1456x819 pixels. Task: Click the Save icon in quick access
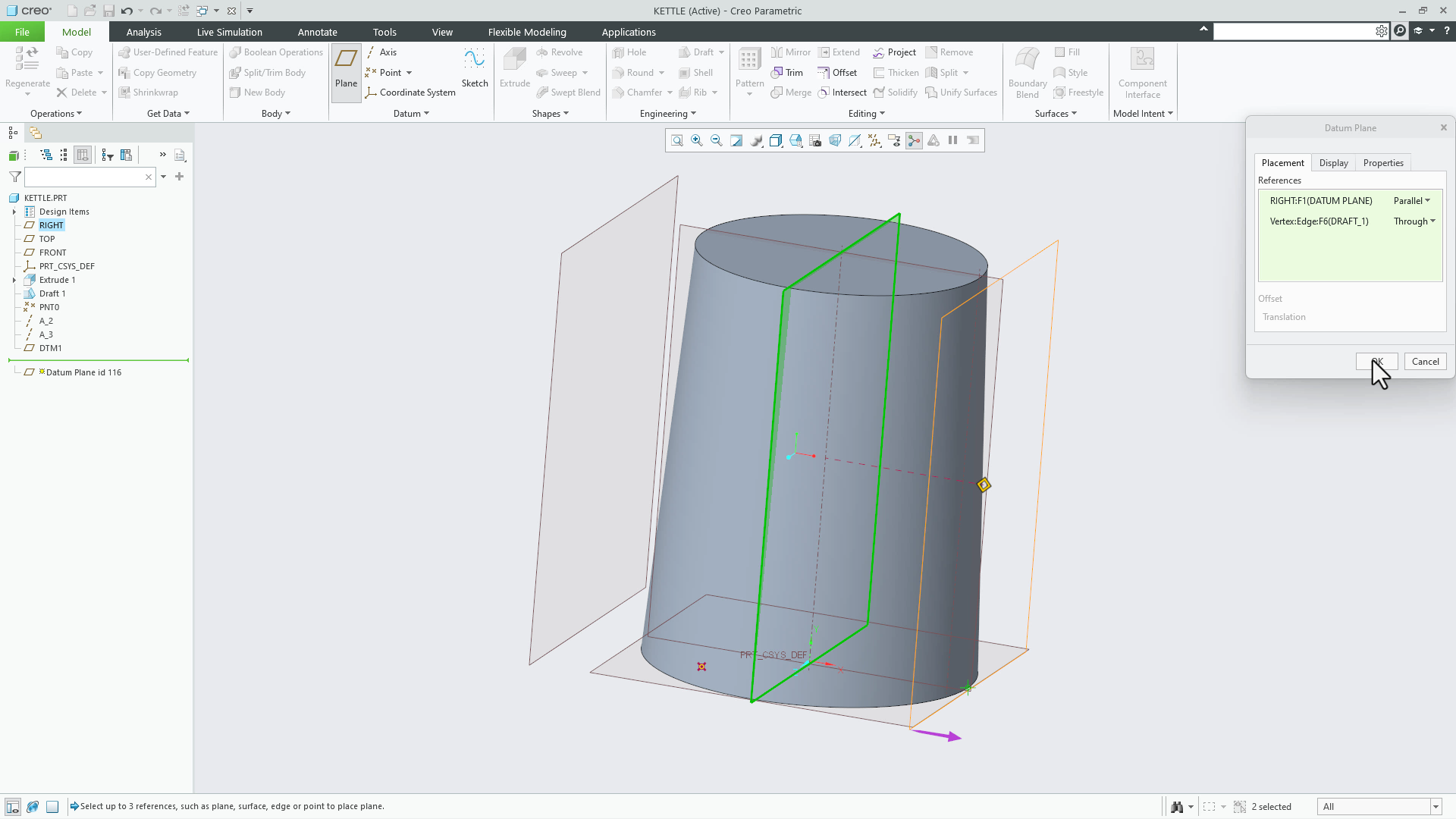pyautogui.click(x=108, y=11)
